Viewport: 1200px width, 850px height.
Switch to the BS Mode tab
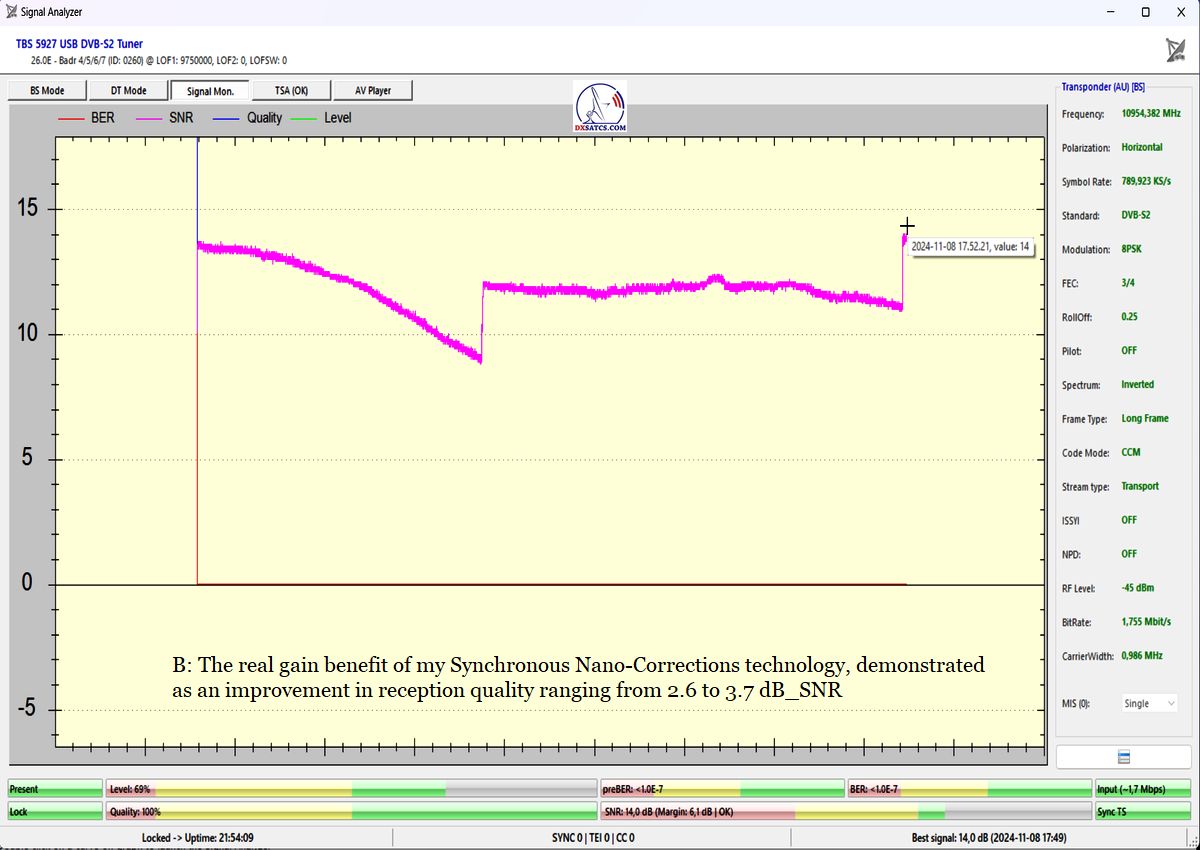47,91
